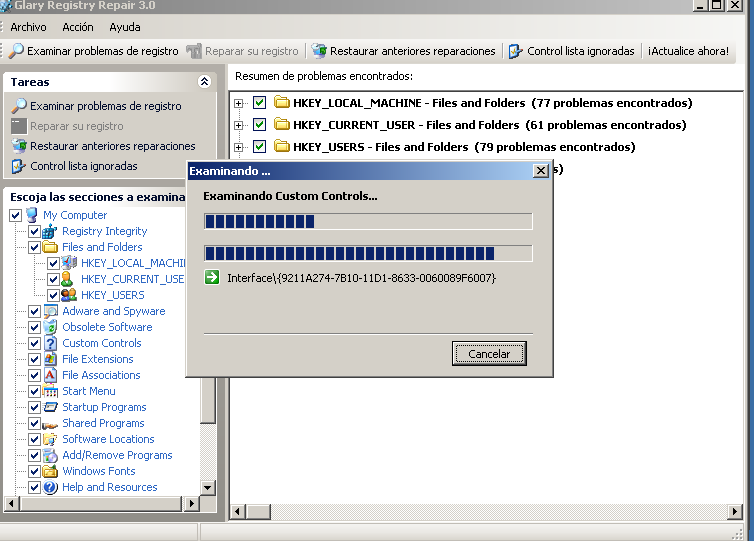
Task: Click results pane scroll right arrow
Action: click(734, 511)
